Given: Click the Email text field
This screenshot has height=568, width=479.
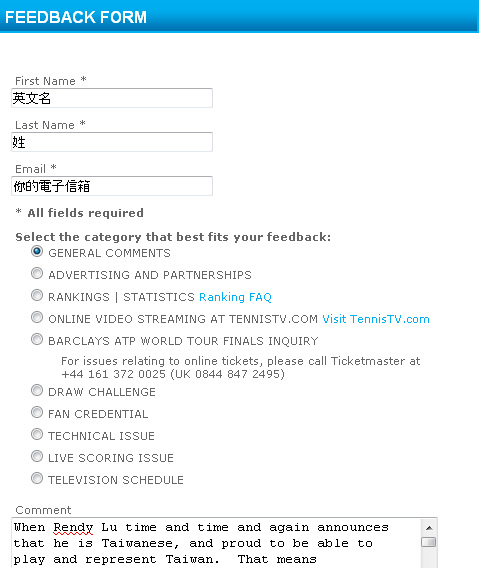Looking at the screenshot, I should click(112, 186).
